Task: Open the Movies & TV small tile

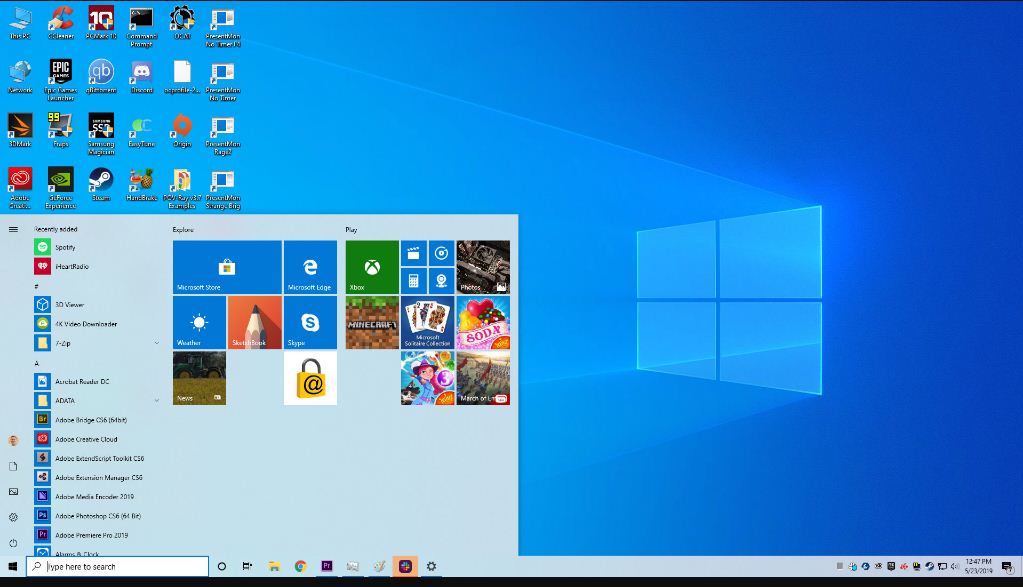Action: click(x=414, y=254)
